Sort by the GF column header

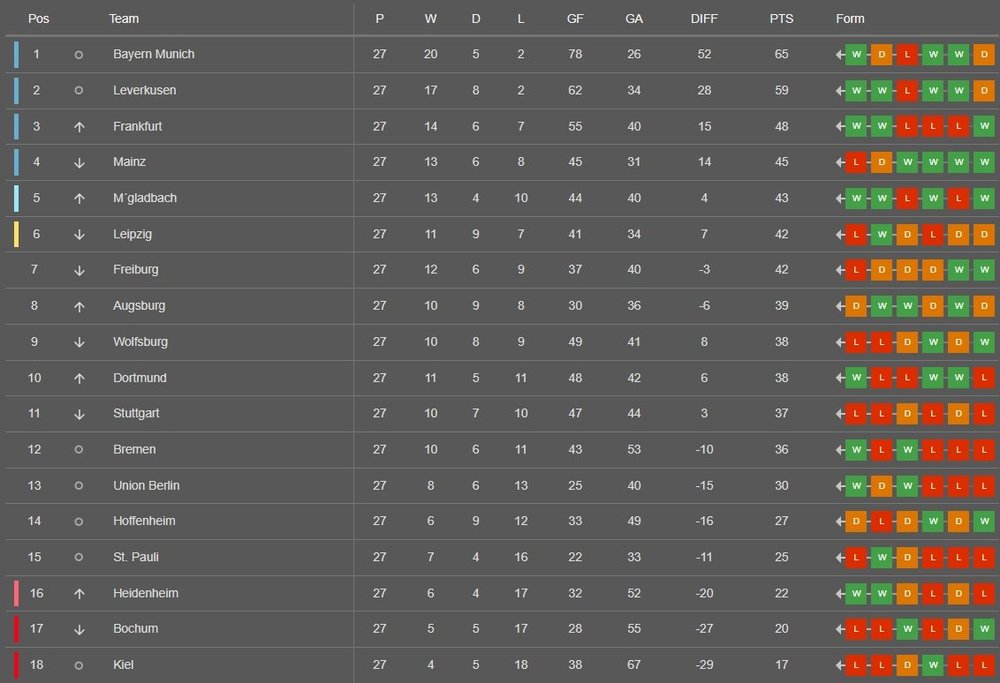[x=575, y=19]
